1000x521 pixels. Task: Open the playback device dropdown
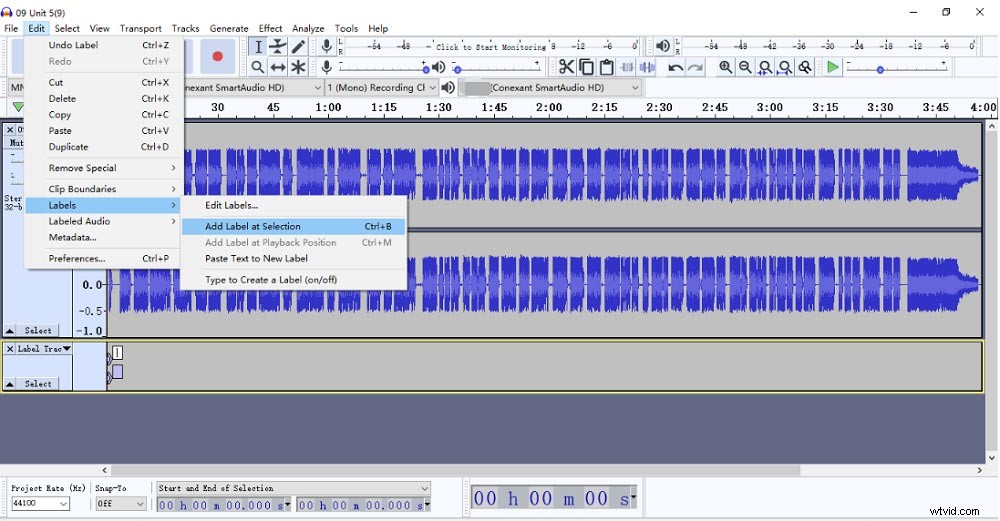click(x=550, y=87)
